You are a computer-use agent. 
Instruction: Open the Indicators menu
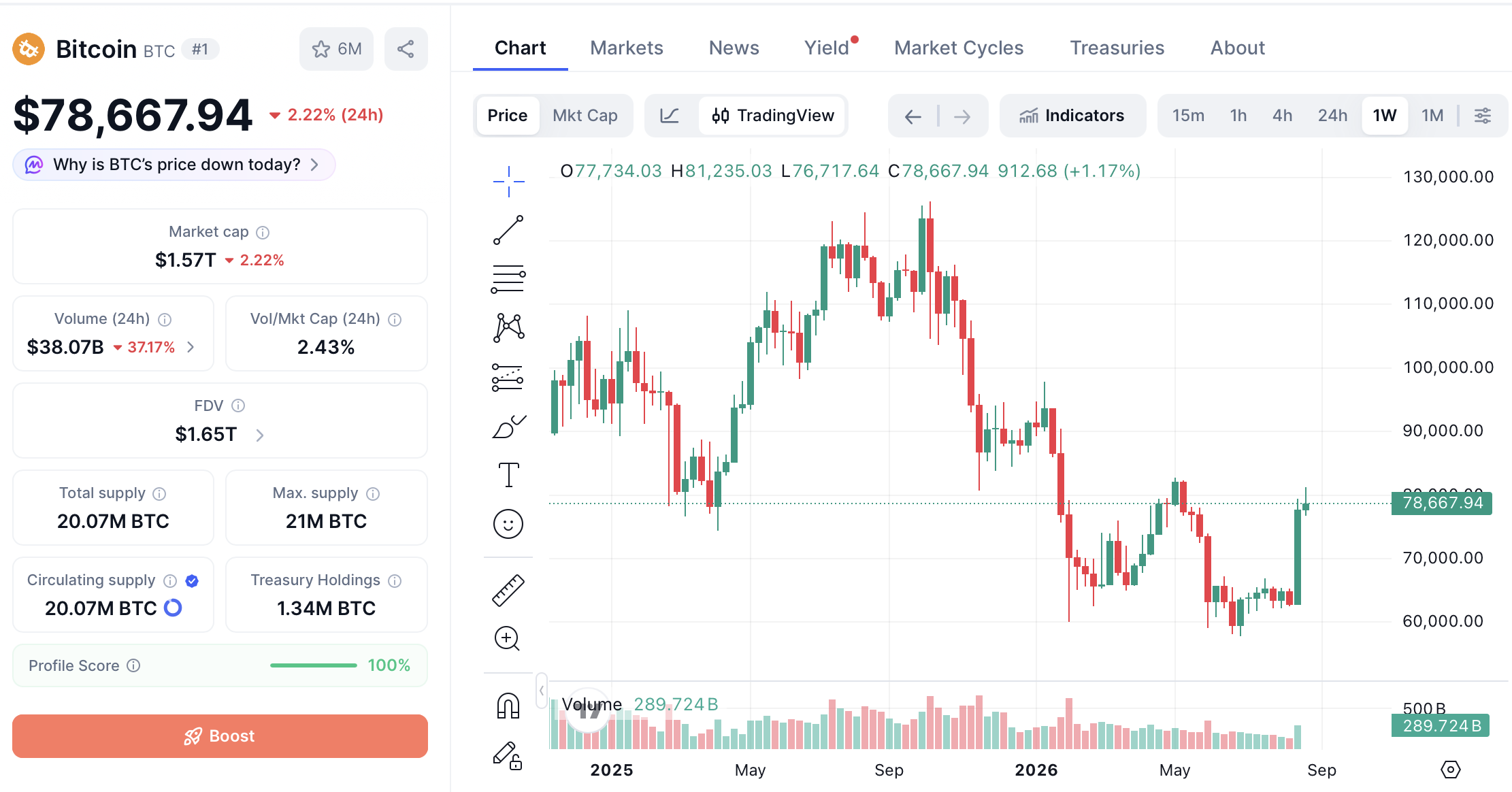[x=1072, y=116]
